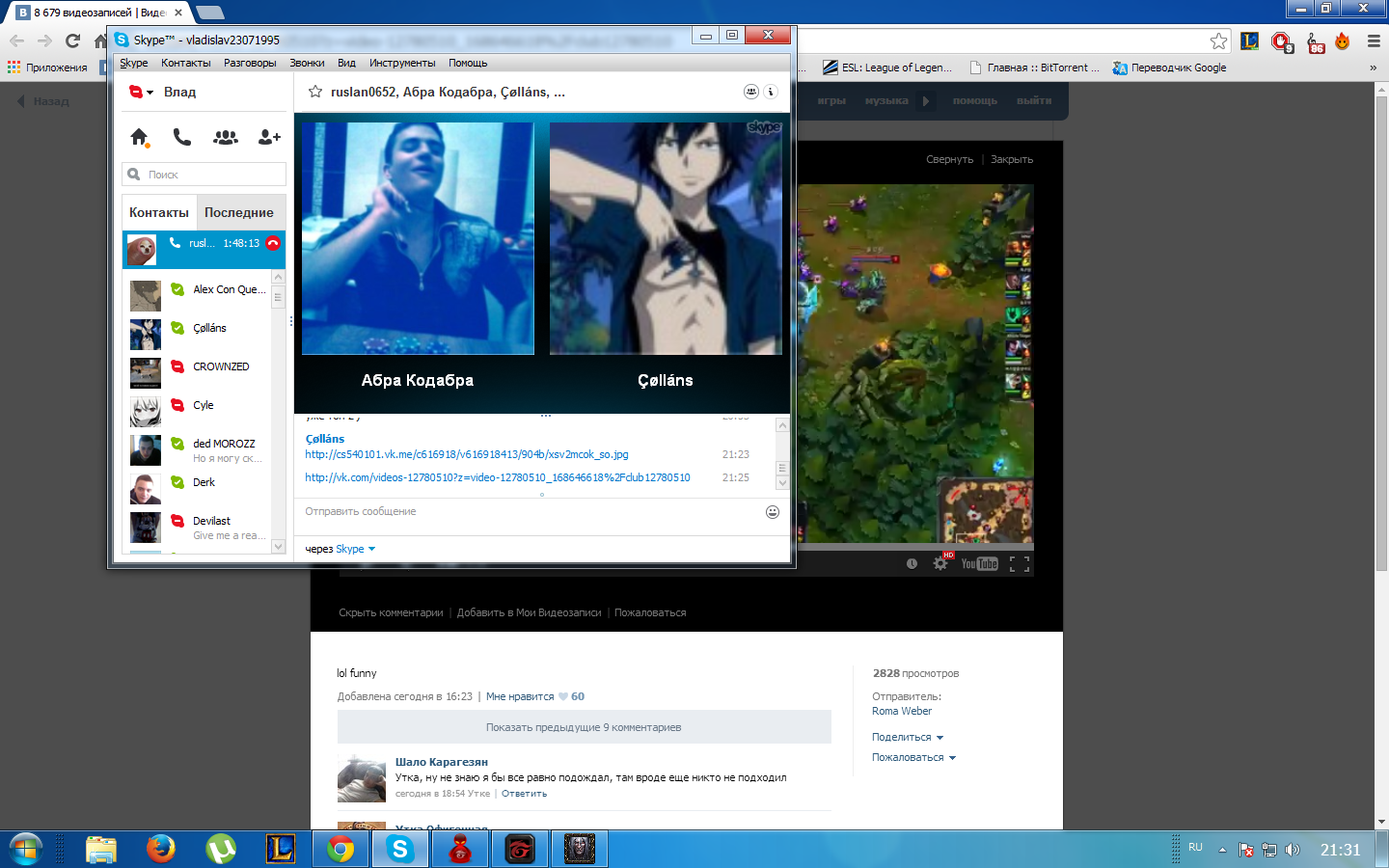This screenshot has height=868, width=1389.
Task: Switch to the Контакты tab
Action: tap(159, 212)
